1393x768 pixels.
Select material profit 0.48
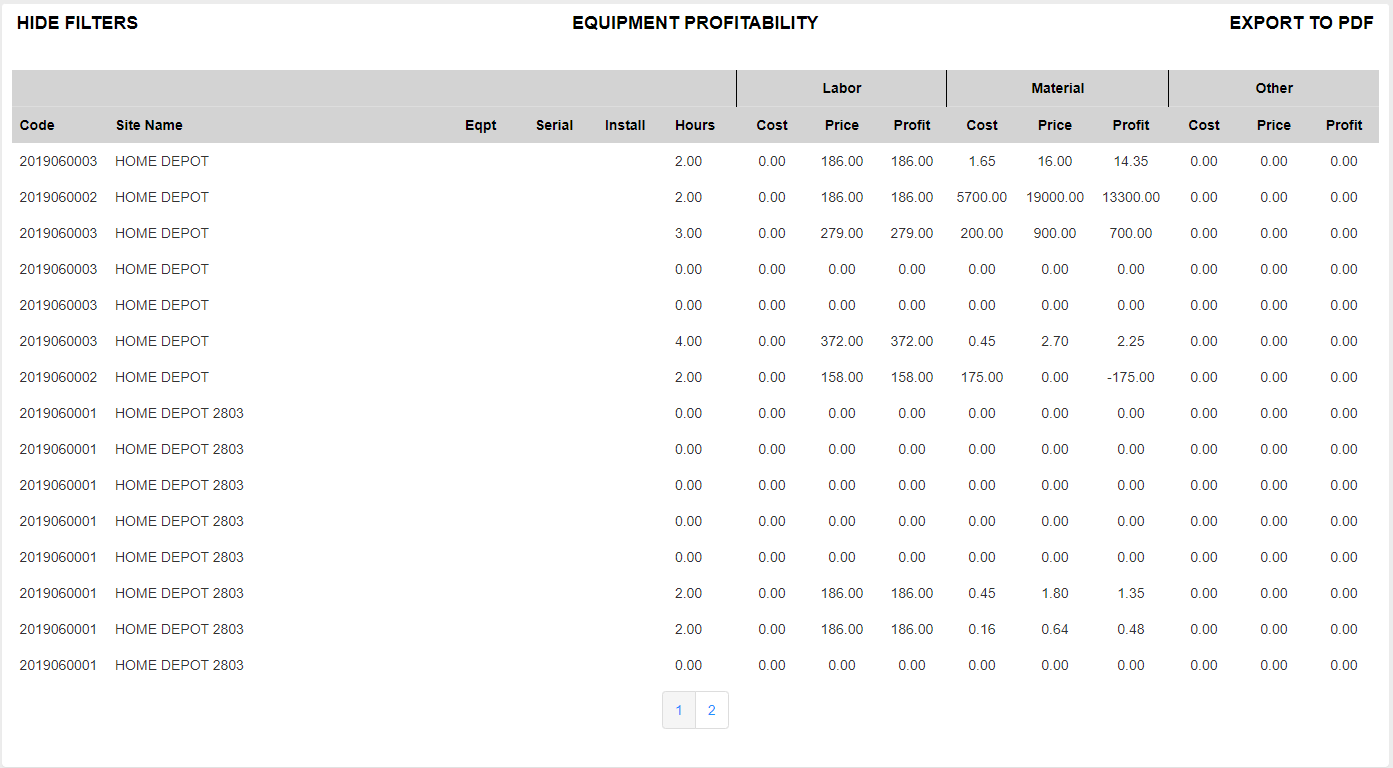click(x=1131, y=629)
